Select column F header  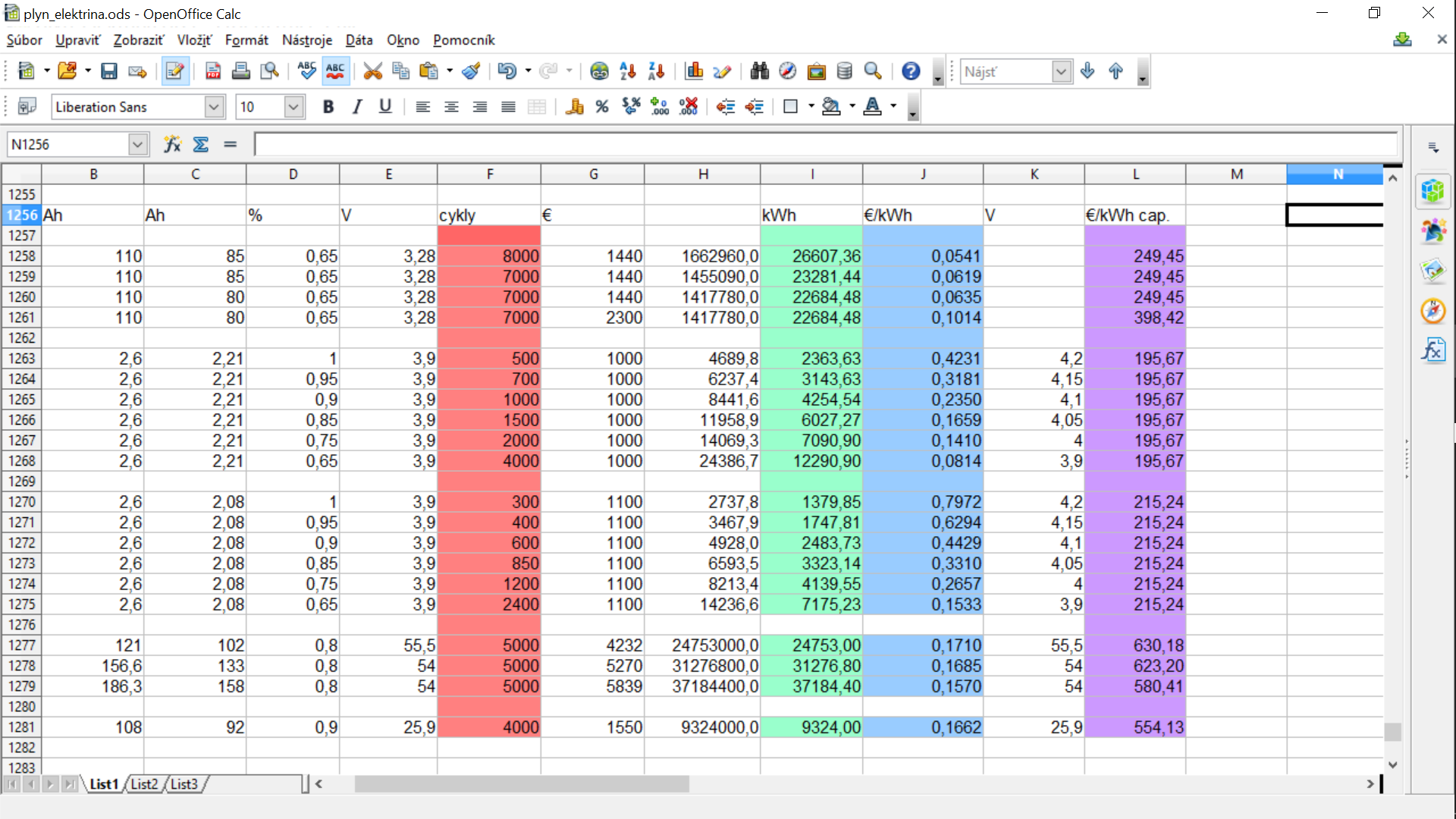pyautogui.click(x=489, y=174)
